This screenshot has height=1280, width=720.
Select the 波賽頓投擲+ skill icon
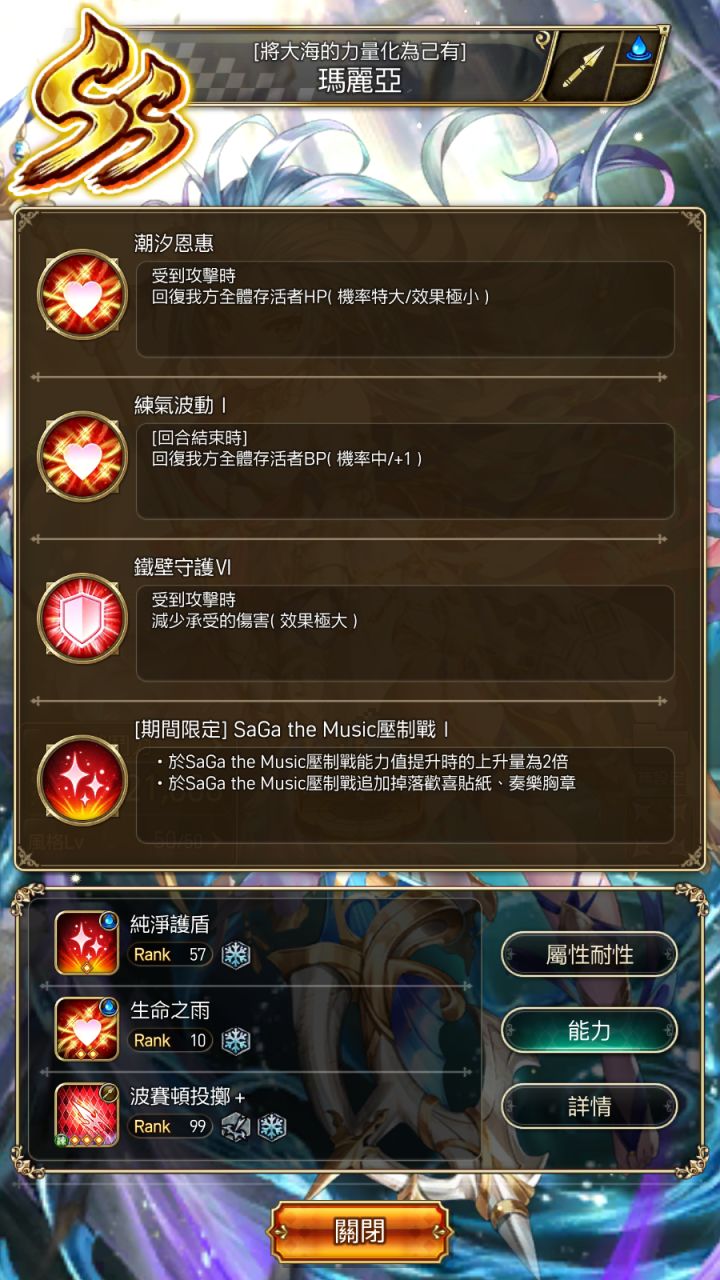pyautogui.click(x=87, y=1115)
